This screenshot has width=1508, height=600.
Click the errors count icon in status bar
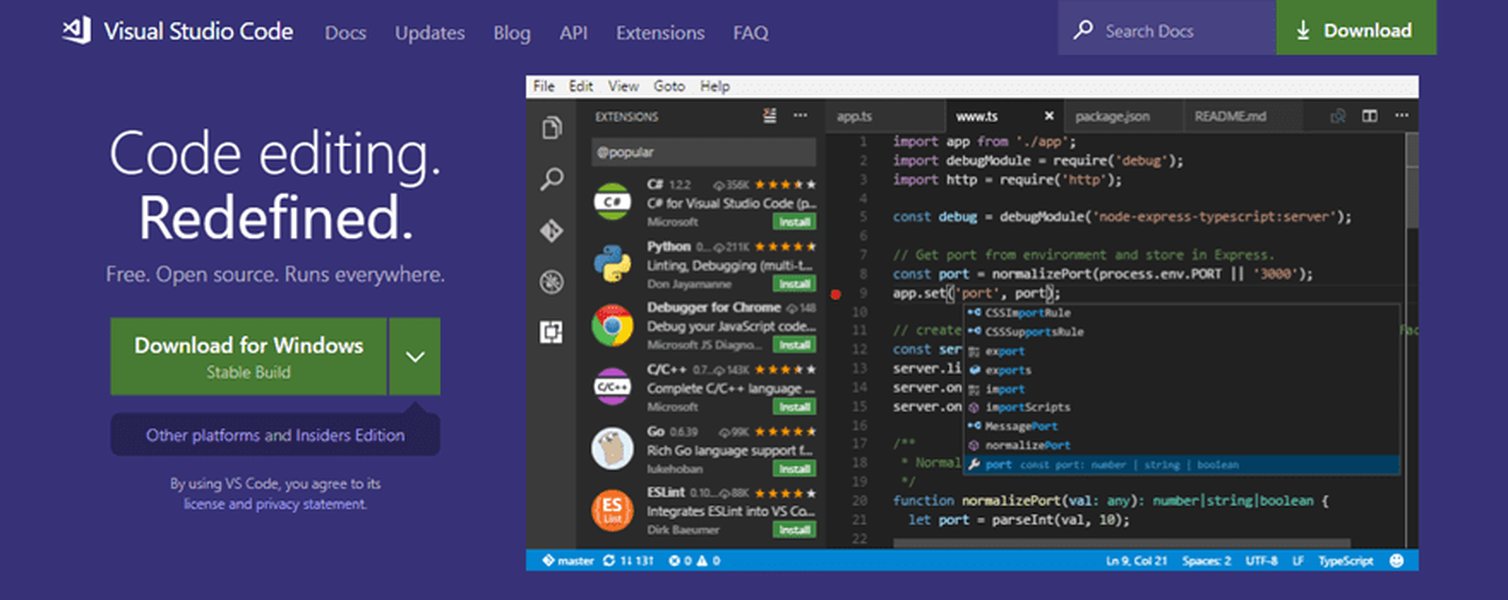[x=674, y=561]
